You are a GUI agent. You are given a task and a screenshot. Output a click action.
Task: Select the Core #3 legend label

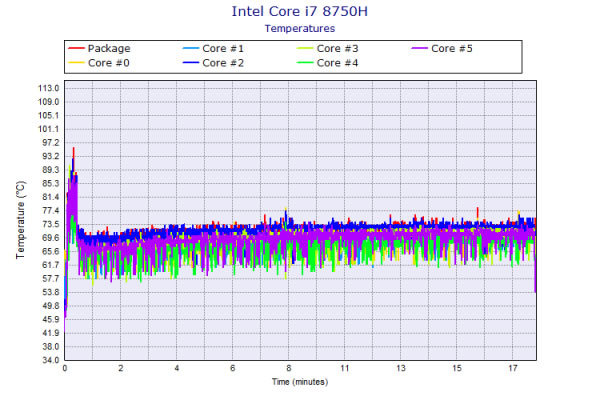click(338, 49)
